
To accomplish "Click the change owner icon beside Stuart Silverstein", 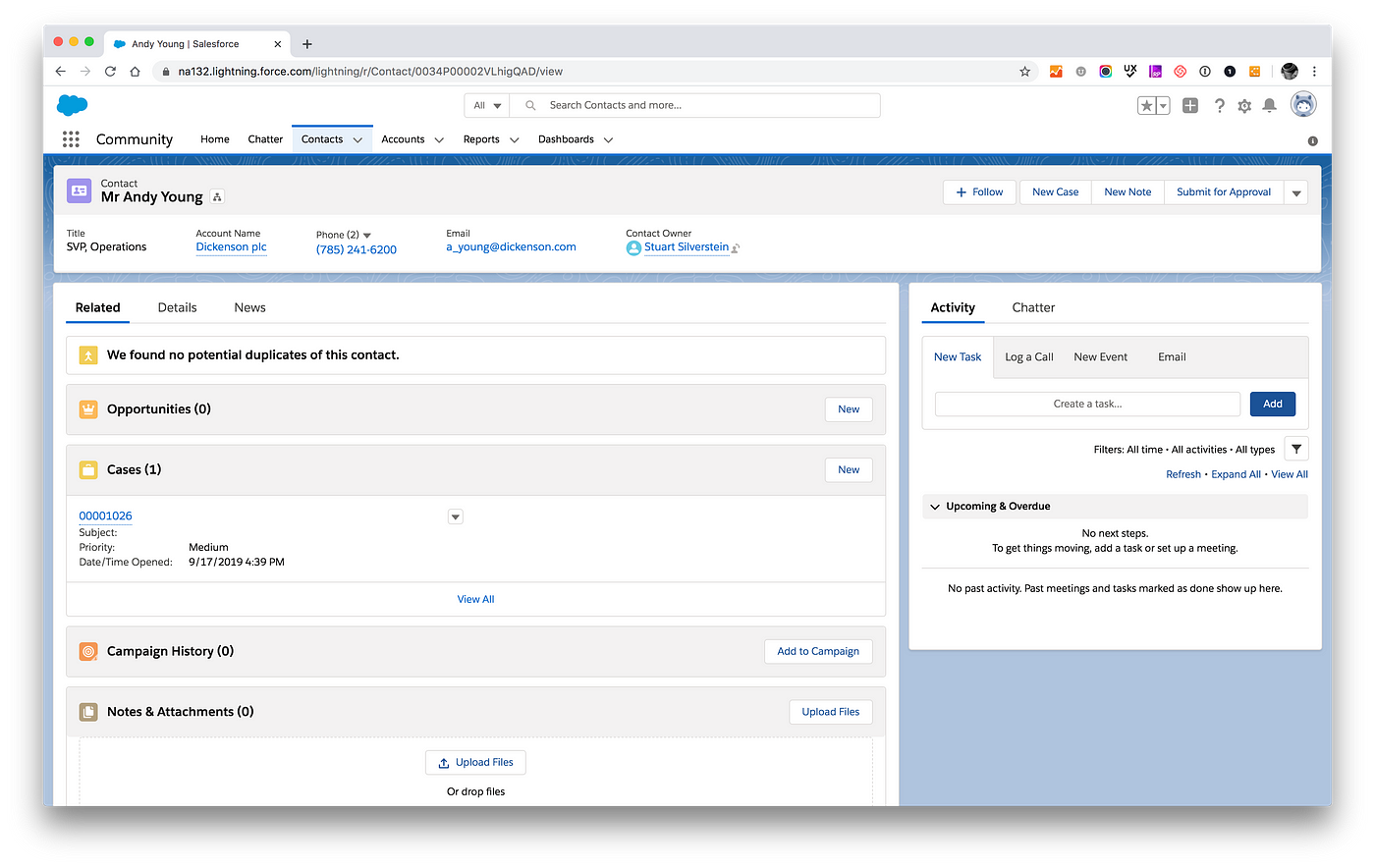I will [736, 248].
